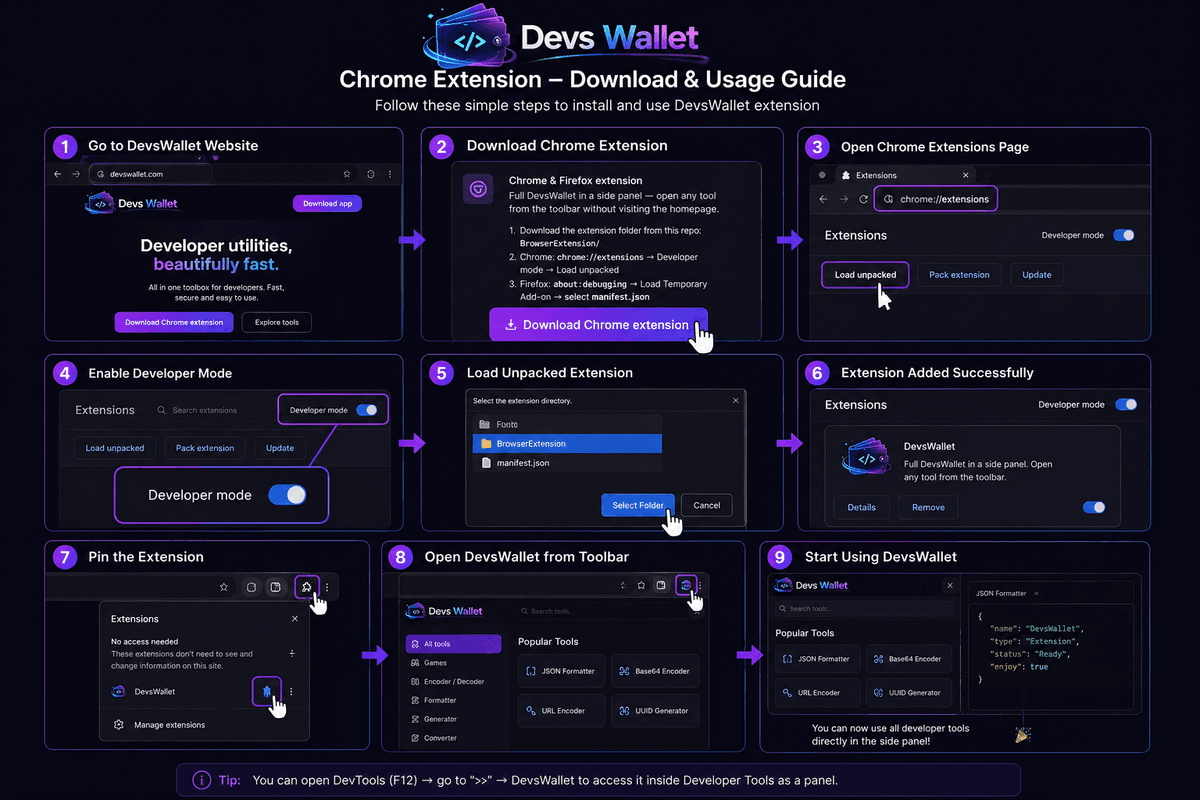Click DevsWallet extension card logo in step 6
The width and height of the screenshot is (1200, 800).
[x=865, y=457]
